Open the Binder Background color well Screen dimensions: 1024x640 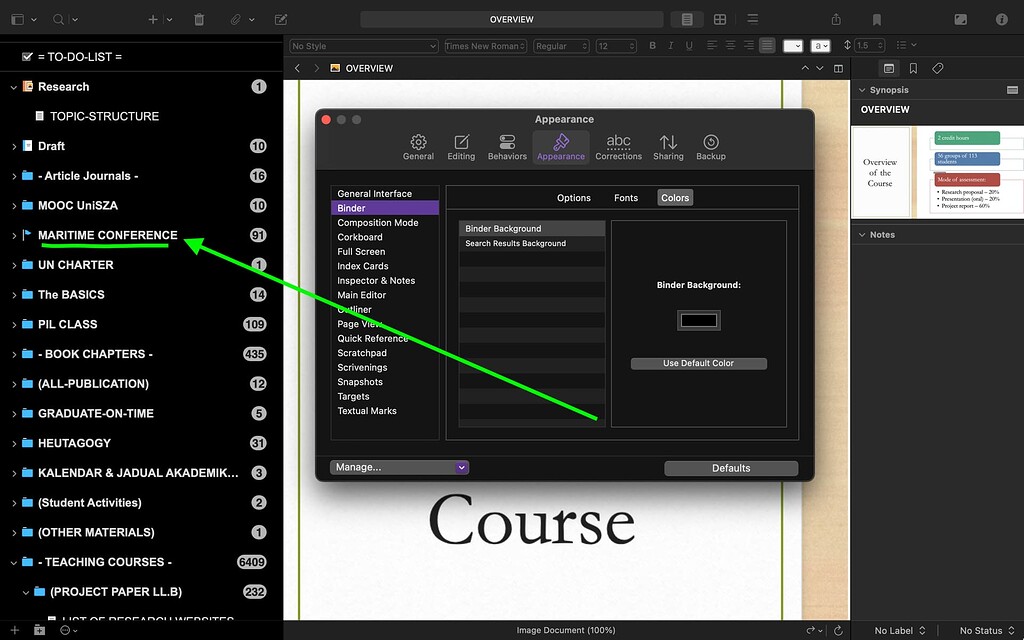pos(698,319)
